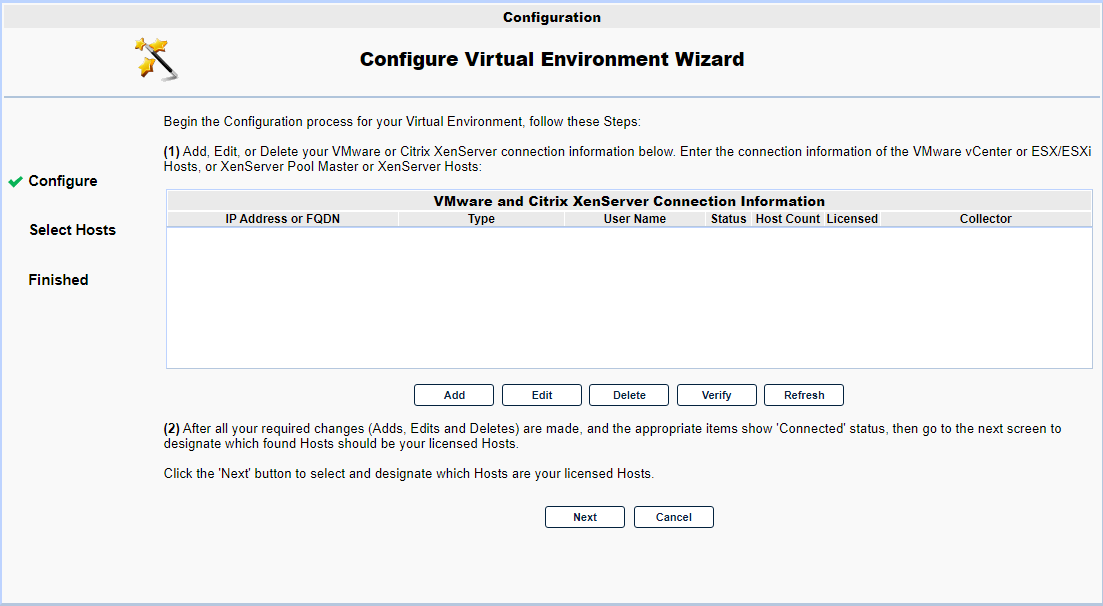The height and width of the screenshot is (606, 1103).
Task: Refresh the connection list
Action: click(x=803, y=395)
